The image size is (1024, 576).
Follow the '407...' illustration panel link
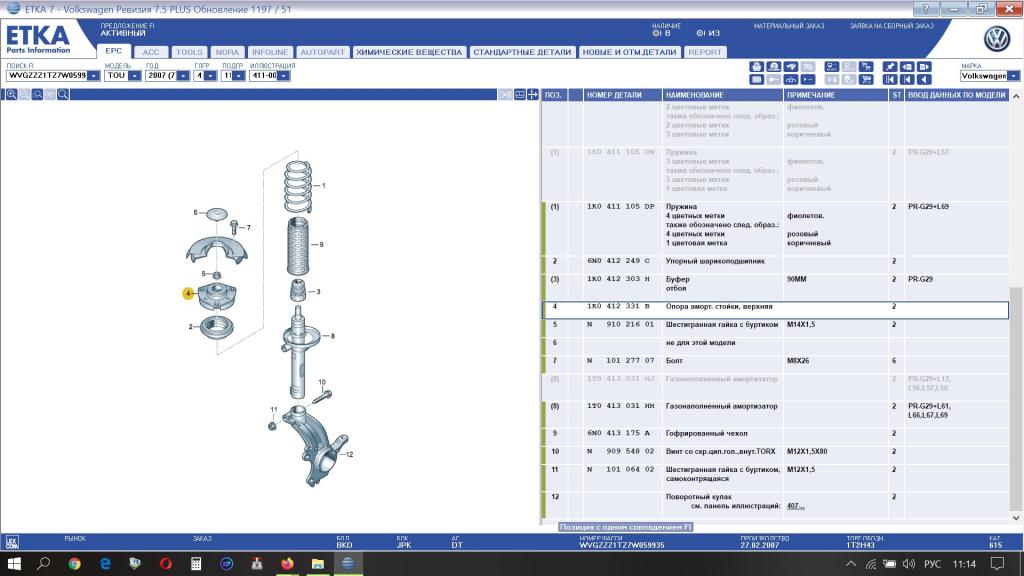(x=795, y=506)
